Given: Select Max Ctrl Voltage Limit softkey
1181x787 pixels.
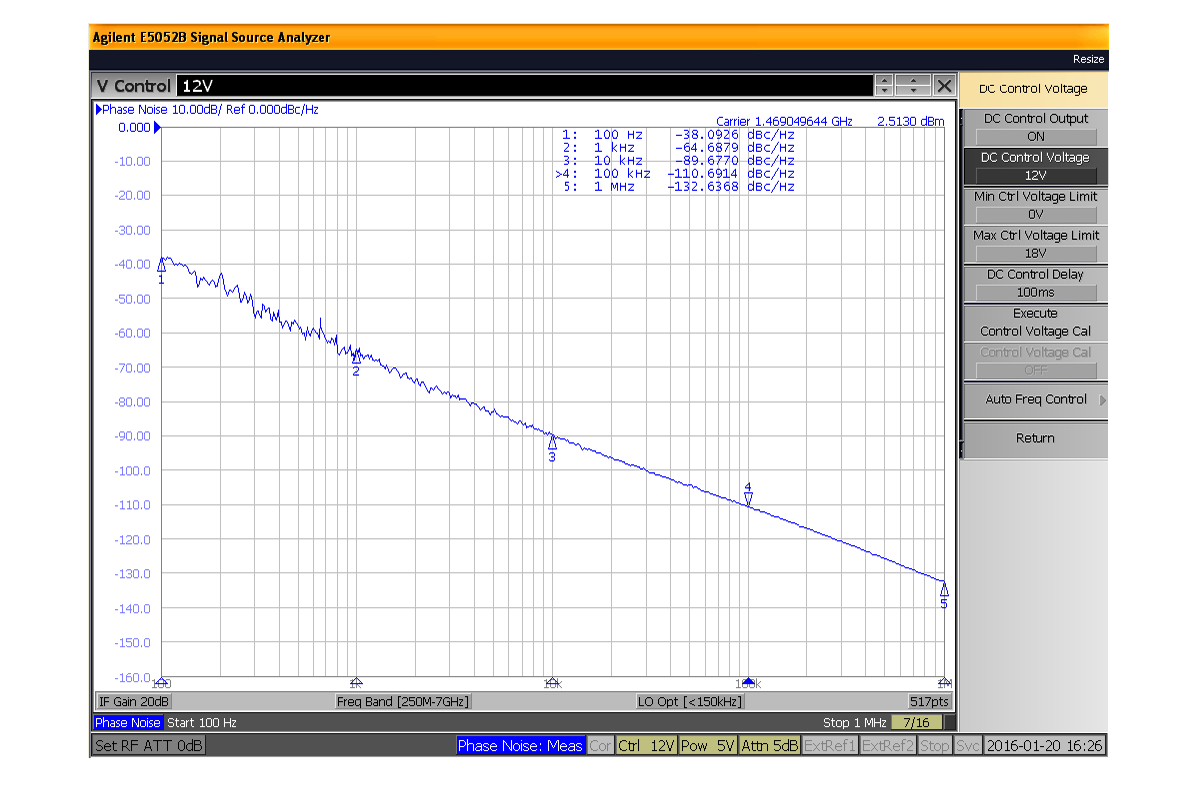Looking at the screenshot, I should pyautogui.click(x=1035, y=244).
